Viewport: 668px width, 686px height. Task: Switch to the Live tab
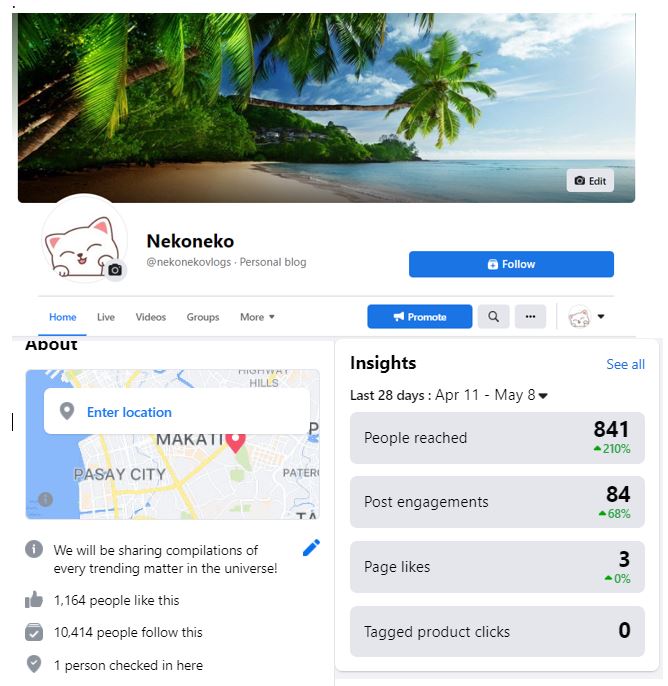(106, 317)
